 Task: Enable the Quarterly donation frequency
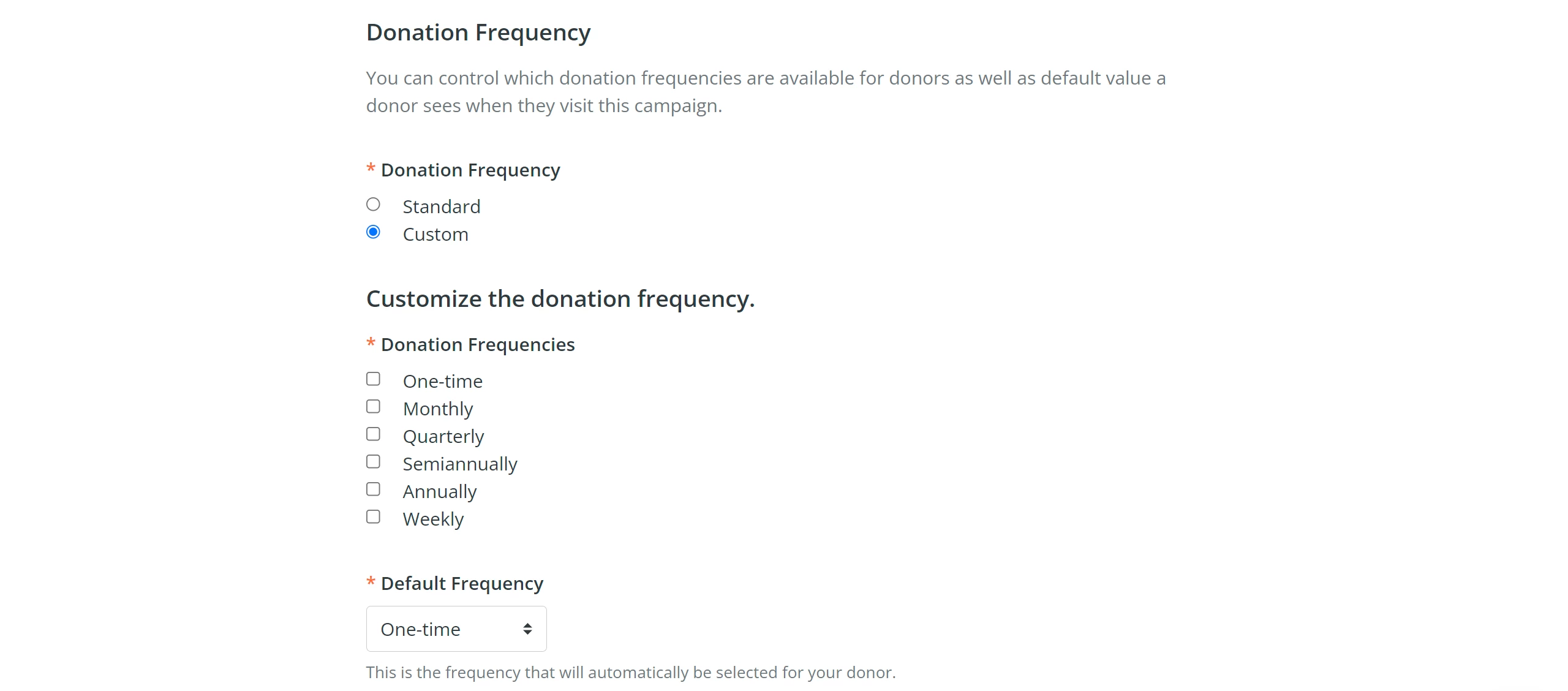(374, 434)
